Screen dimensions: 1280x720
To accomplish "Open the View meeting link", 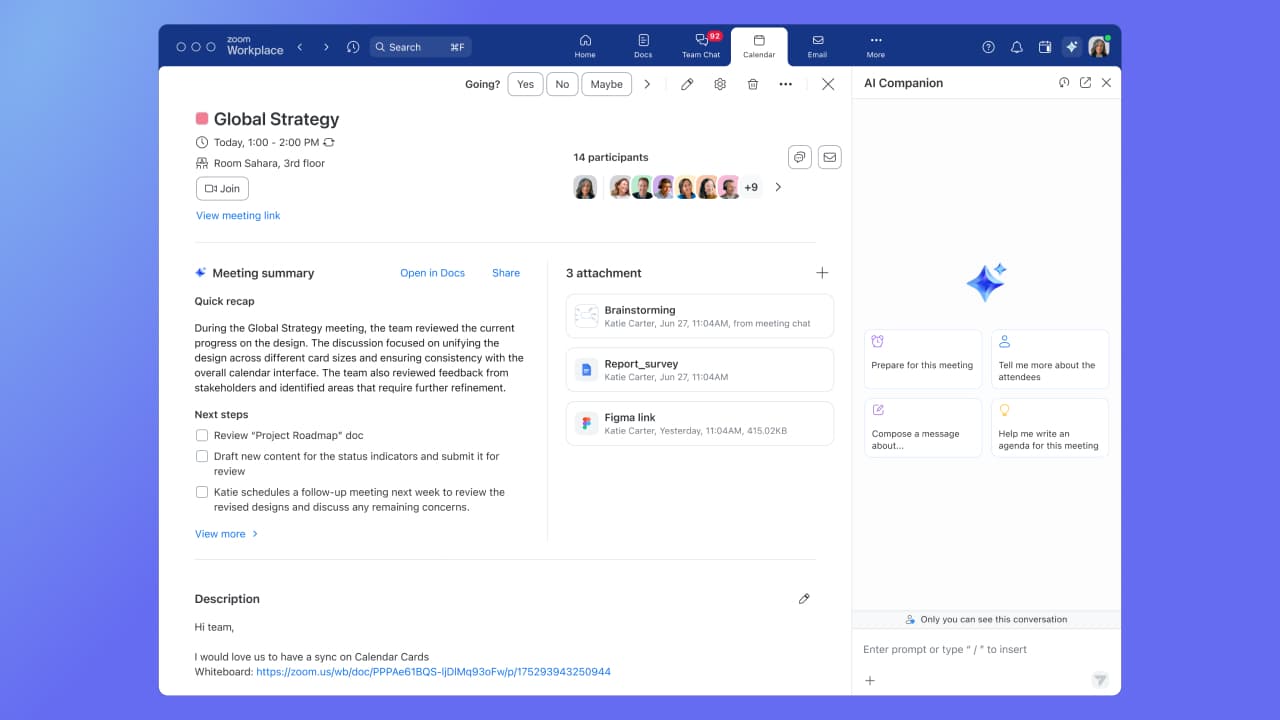I will tap(238, 216).
